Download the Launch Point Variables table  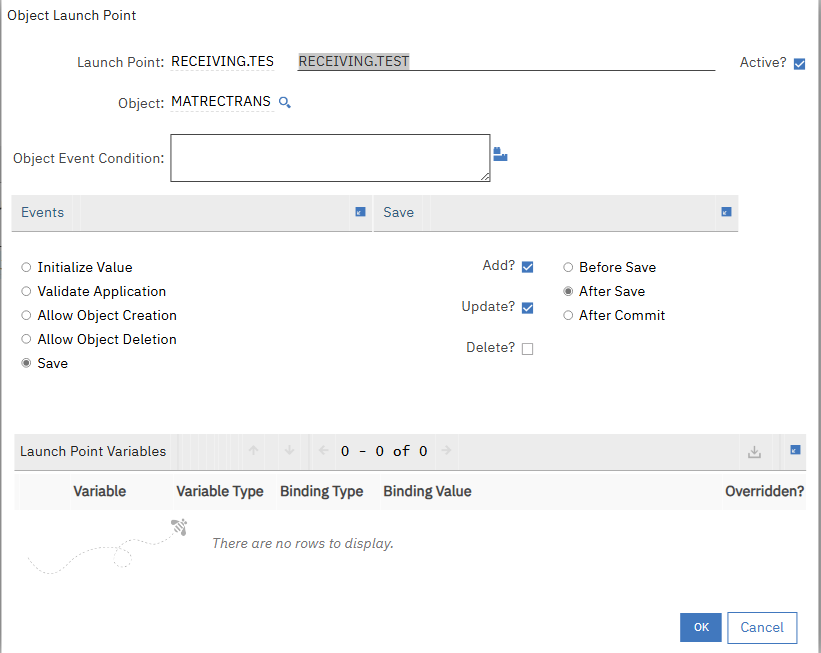tap(755, 452)
